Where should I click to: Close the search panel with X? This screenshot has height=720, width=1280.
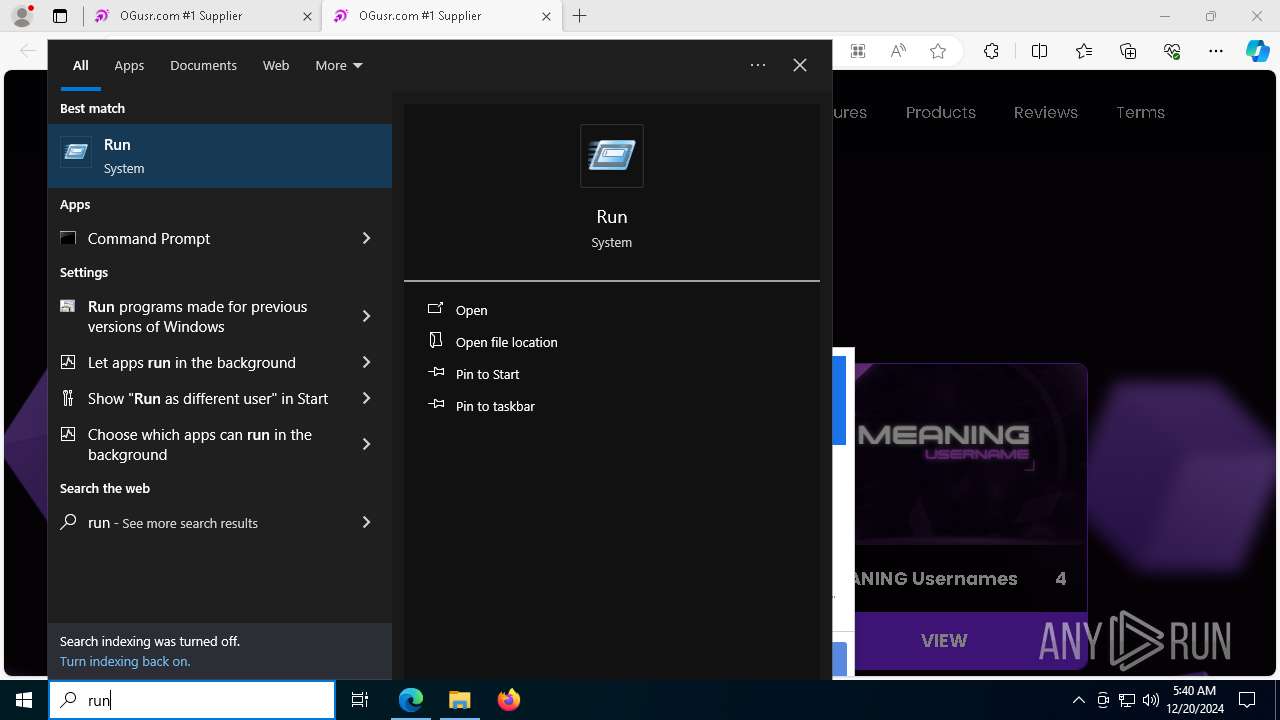(800, 65)
